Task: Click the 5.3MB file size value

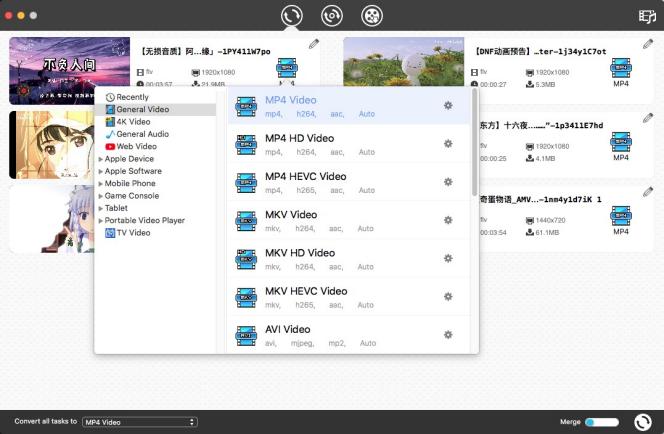Action: (547, 85)
